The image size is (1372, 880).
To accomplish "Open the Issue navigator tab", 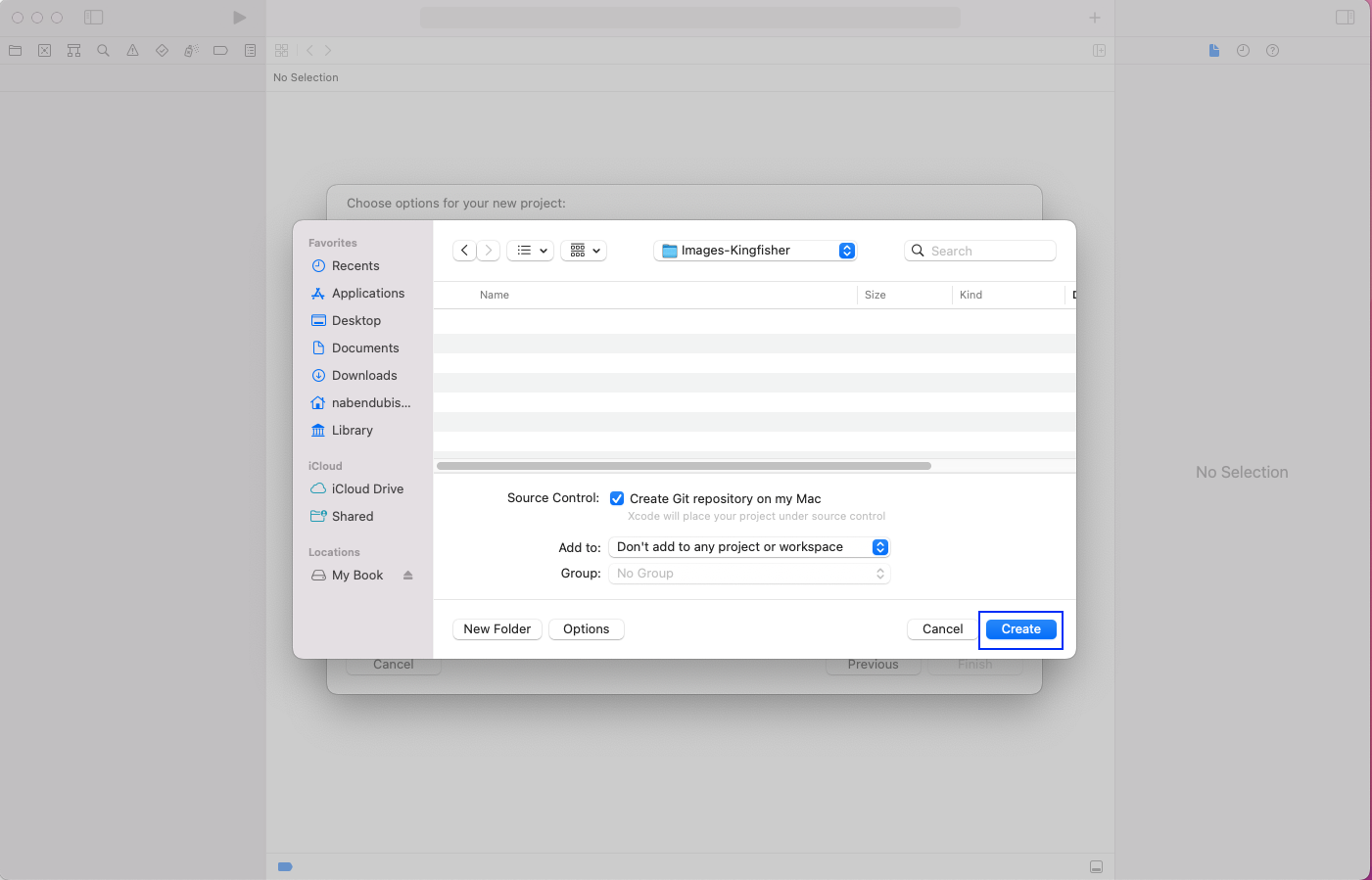I will click(x=132, y=51).
